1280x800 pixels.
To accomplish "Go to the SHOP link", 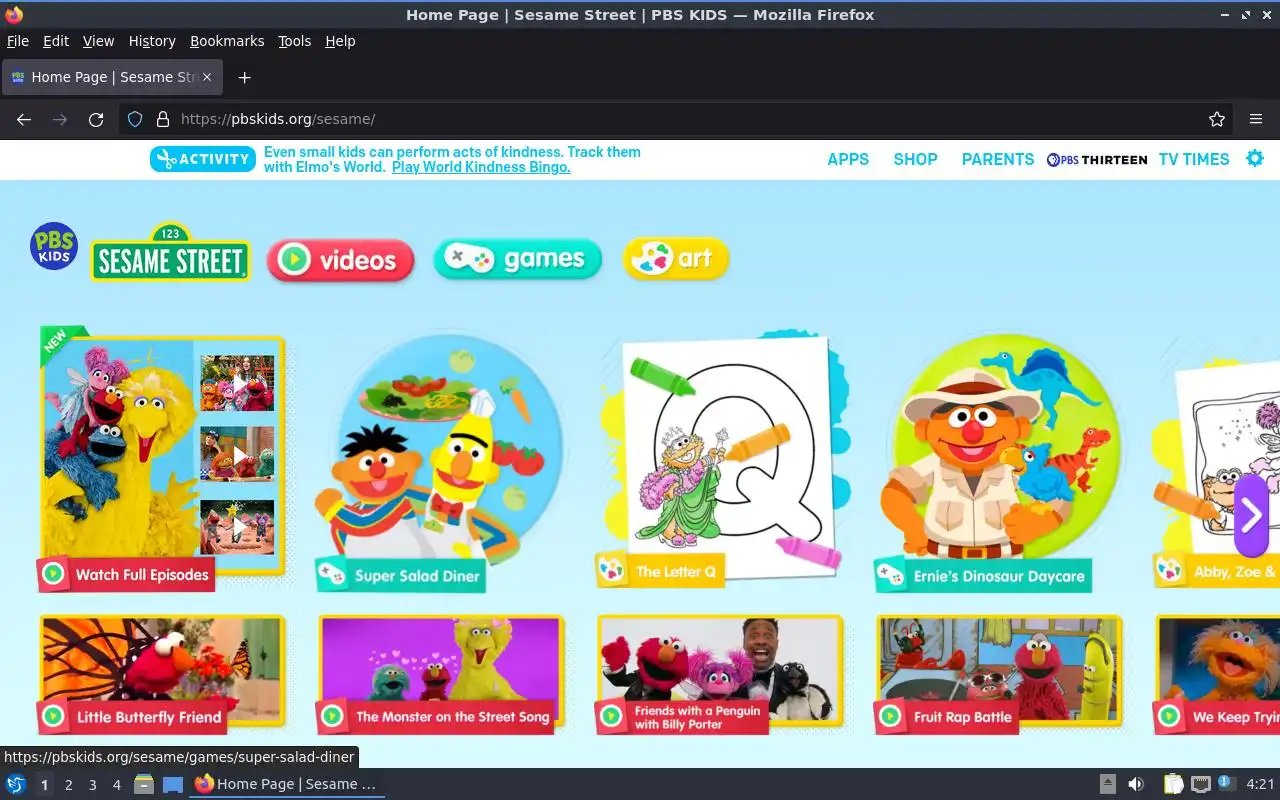I will (915, 159).
